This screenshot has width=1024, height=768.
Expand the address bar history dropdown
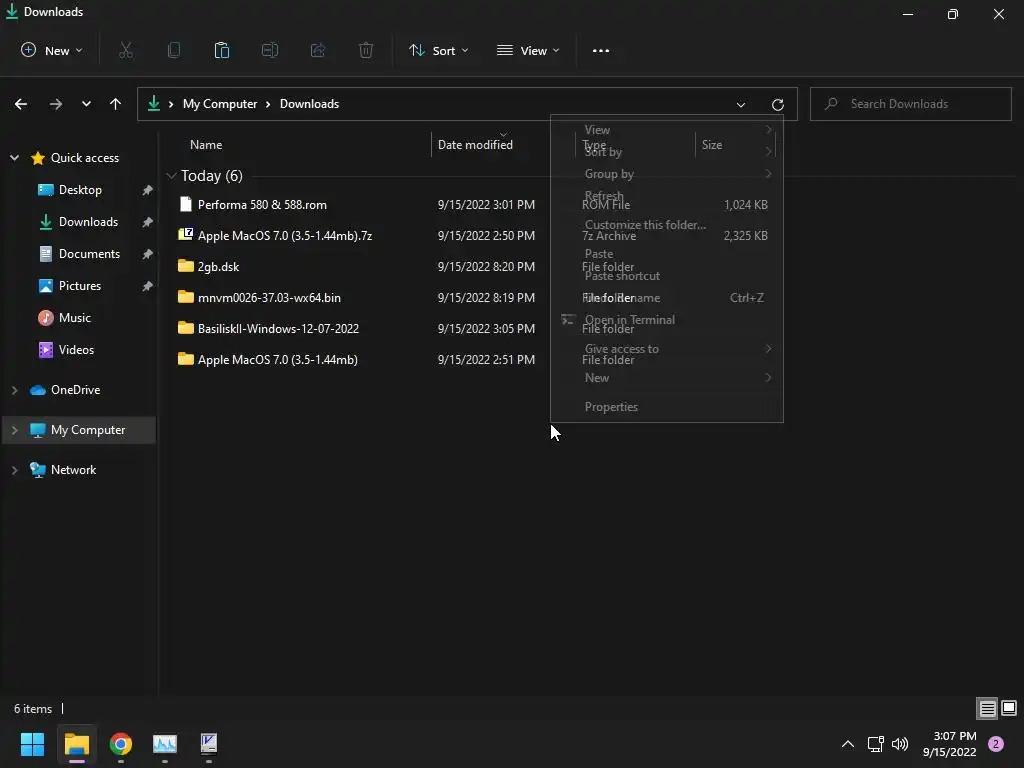[741, 104]
